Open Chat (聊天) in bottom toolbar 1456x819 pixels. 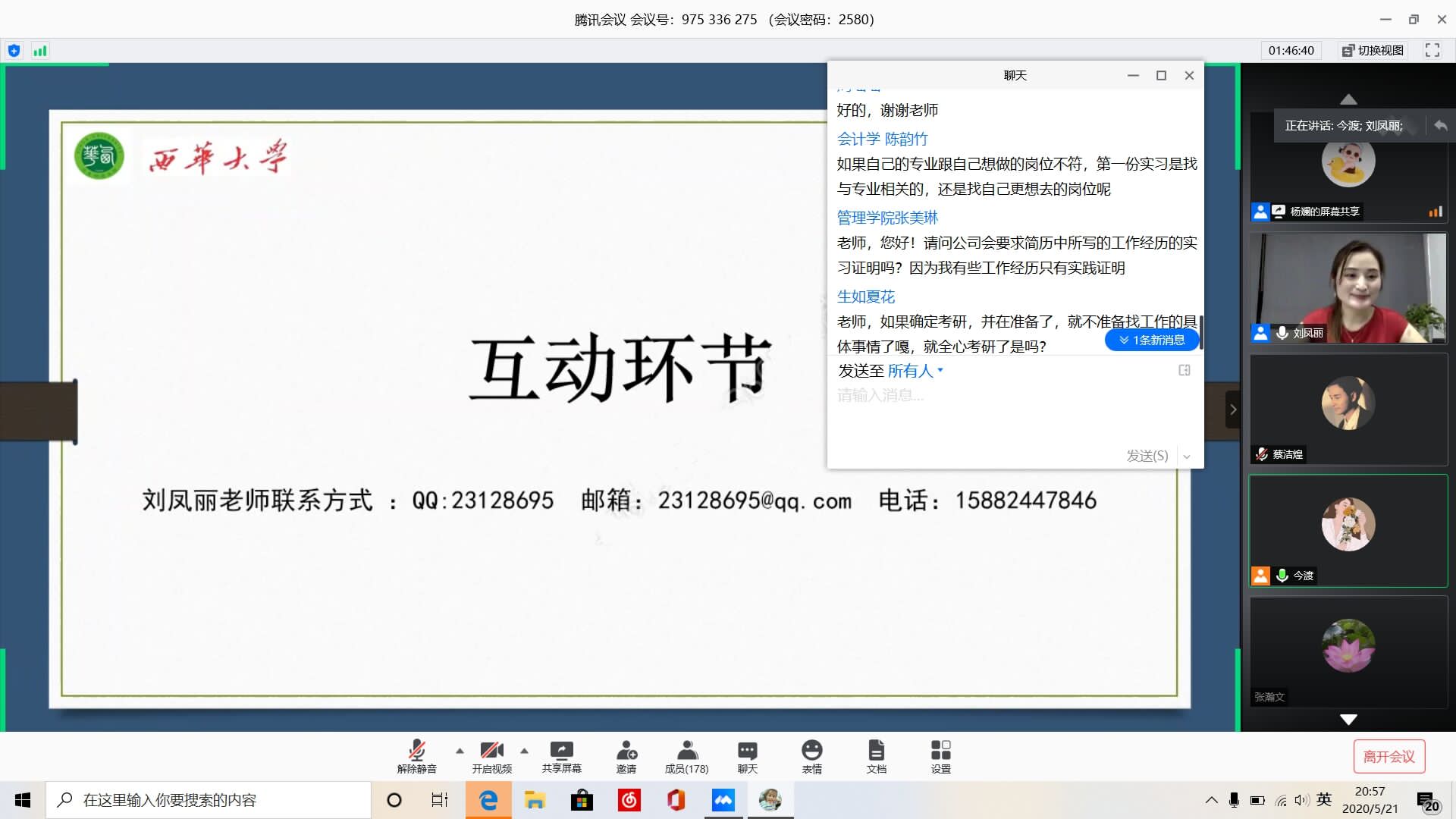pos(747,751)
